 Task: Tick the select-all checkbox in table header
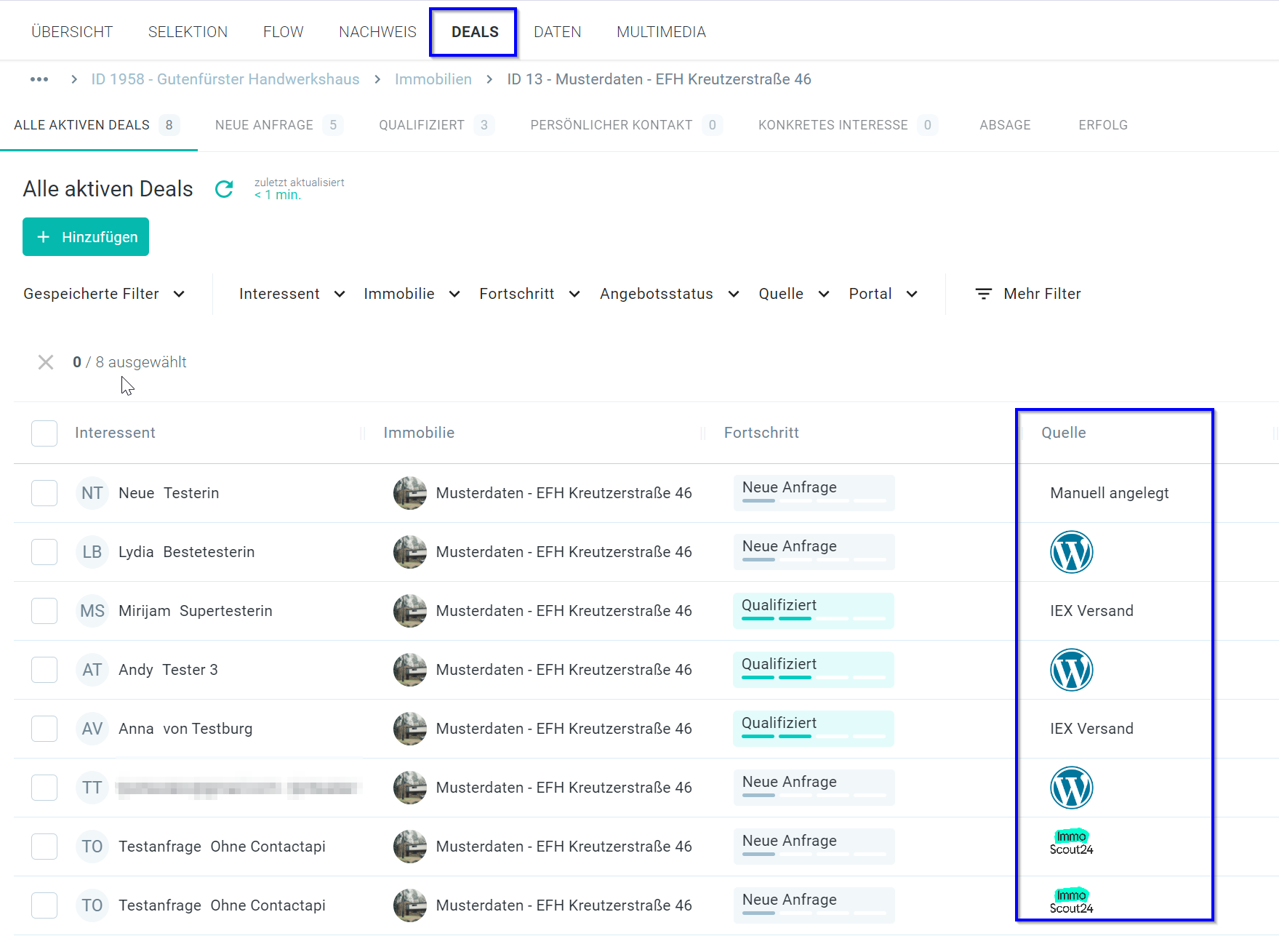click(44, 433)
